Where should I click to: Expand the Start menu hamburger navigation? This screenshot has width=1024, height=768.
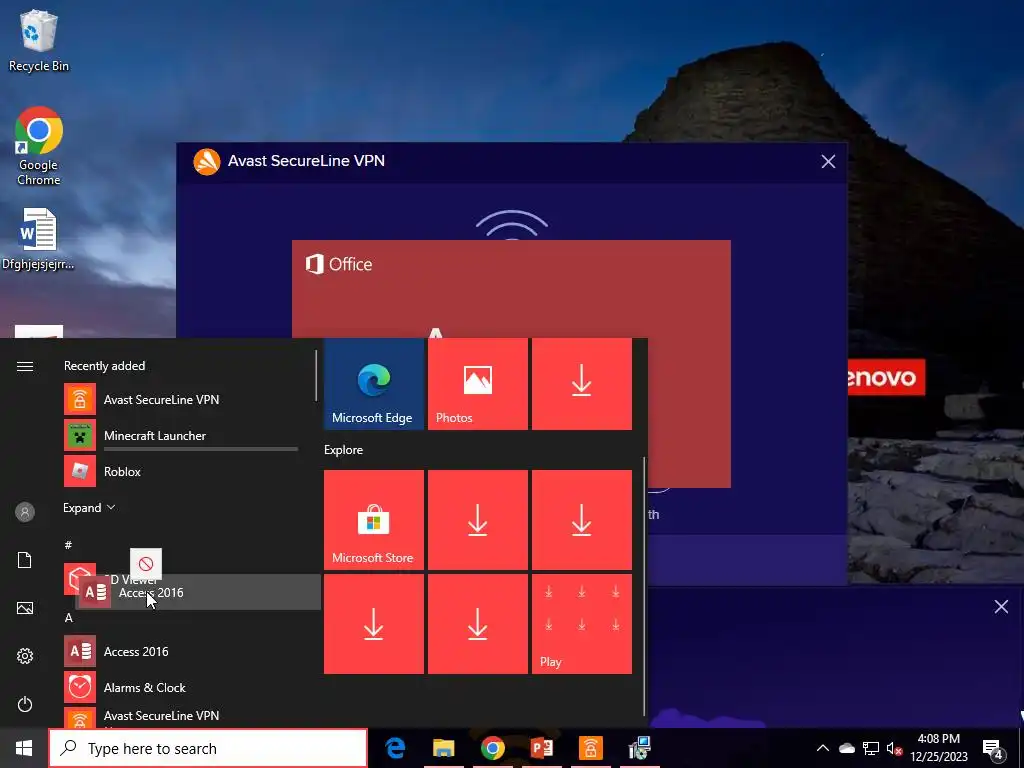pyautogui.click(x=25, y=366)
